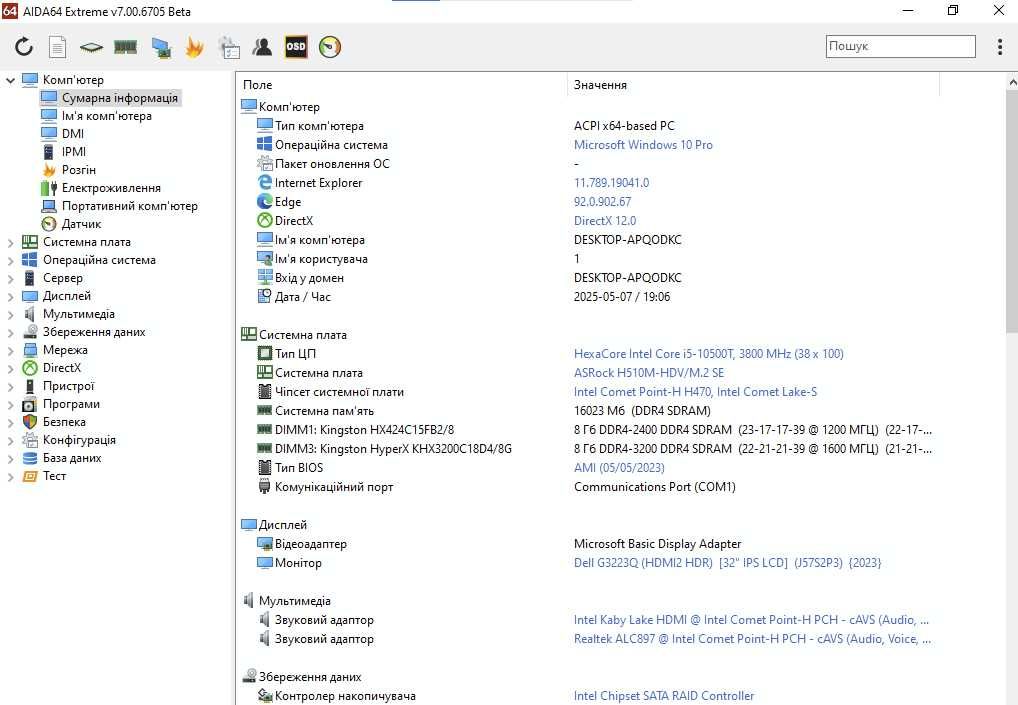
Task: Expand the Дисплей tree node
Action: [x=10, y=297]
